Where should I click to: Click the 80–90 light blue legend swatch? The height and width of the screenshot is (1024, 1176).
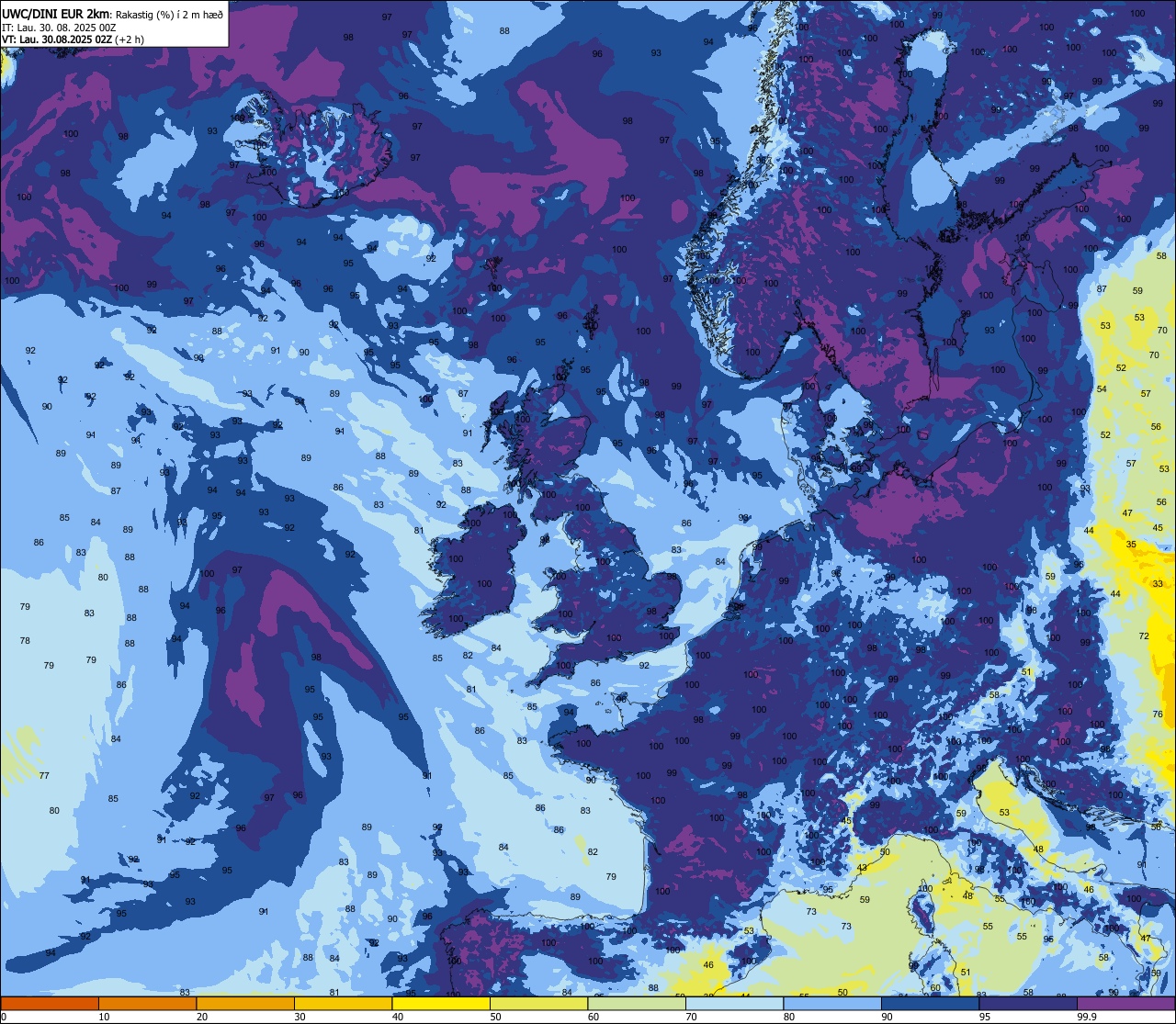point(832,1003)
